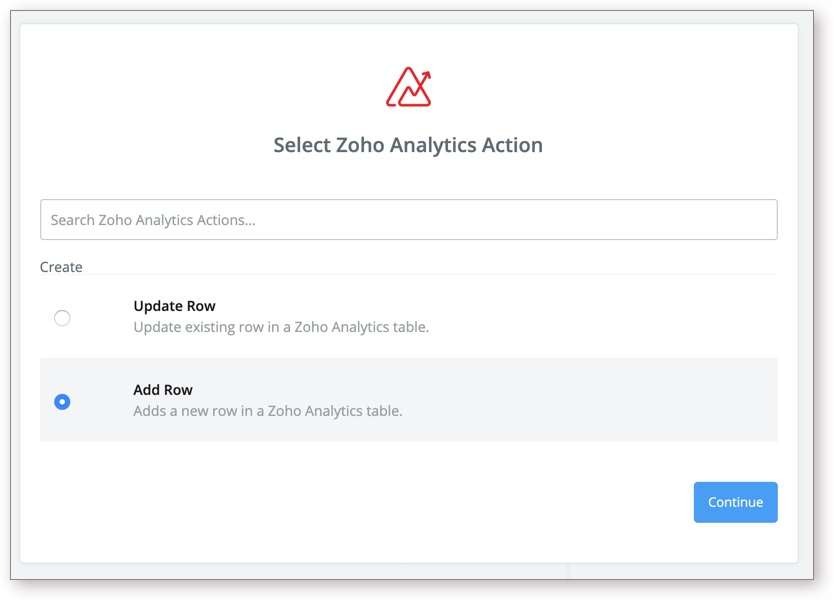
Task: Click the "Add Row" bold title
Action: [163, 390]
